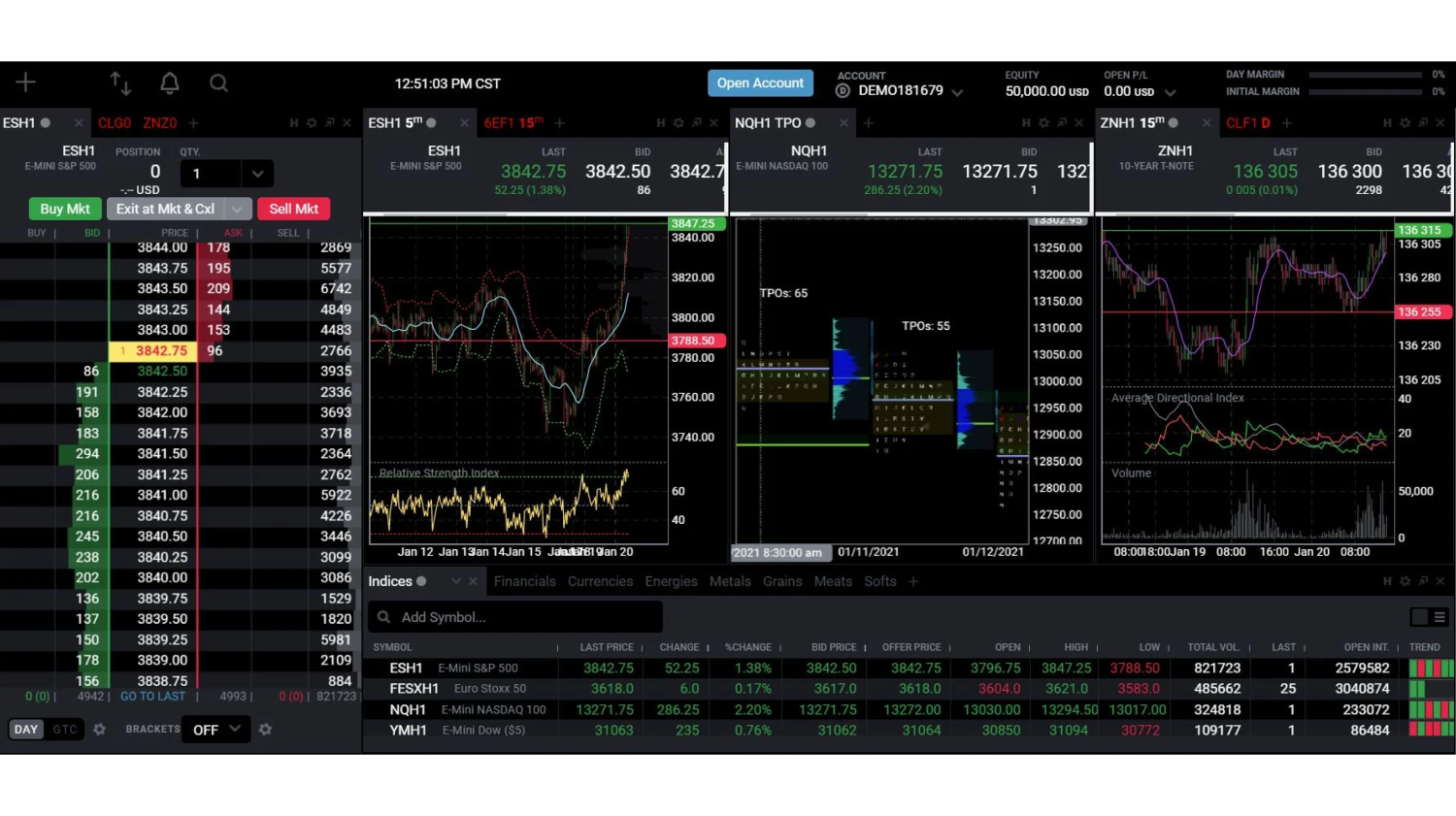Click the Day Margin progress bar

[1364, 74]
